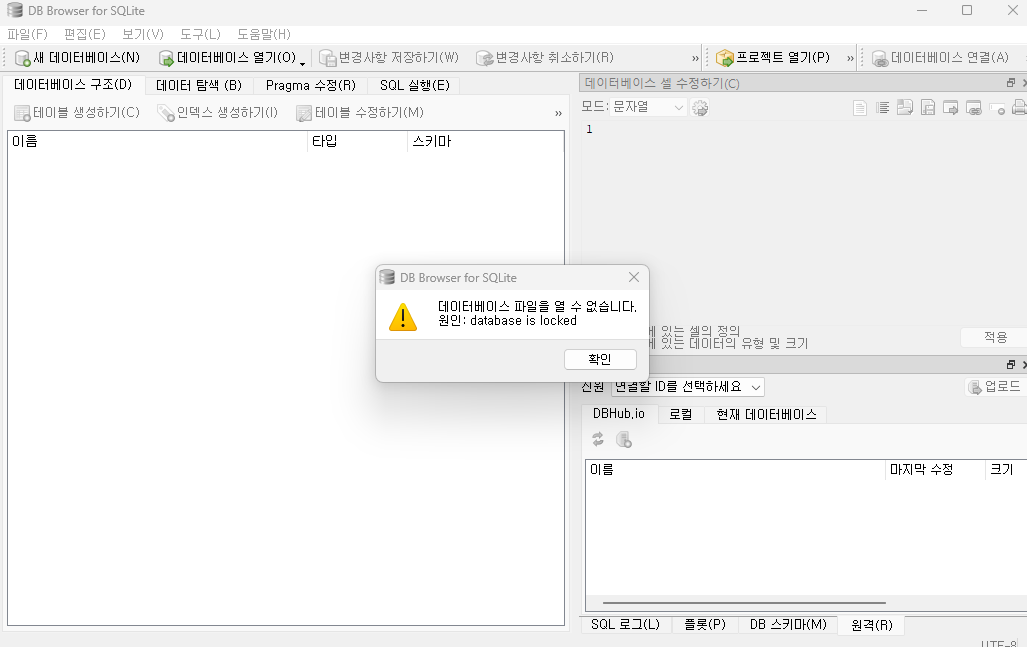This screenshot has width=1027, height=647.
Task: Click the DB Browser for SQLite title bar icon
Action: [14, 10]
